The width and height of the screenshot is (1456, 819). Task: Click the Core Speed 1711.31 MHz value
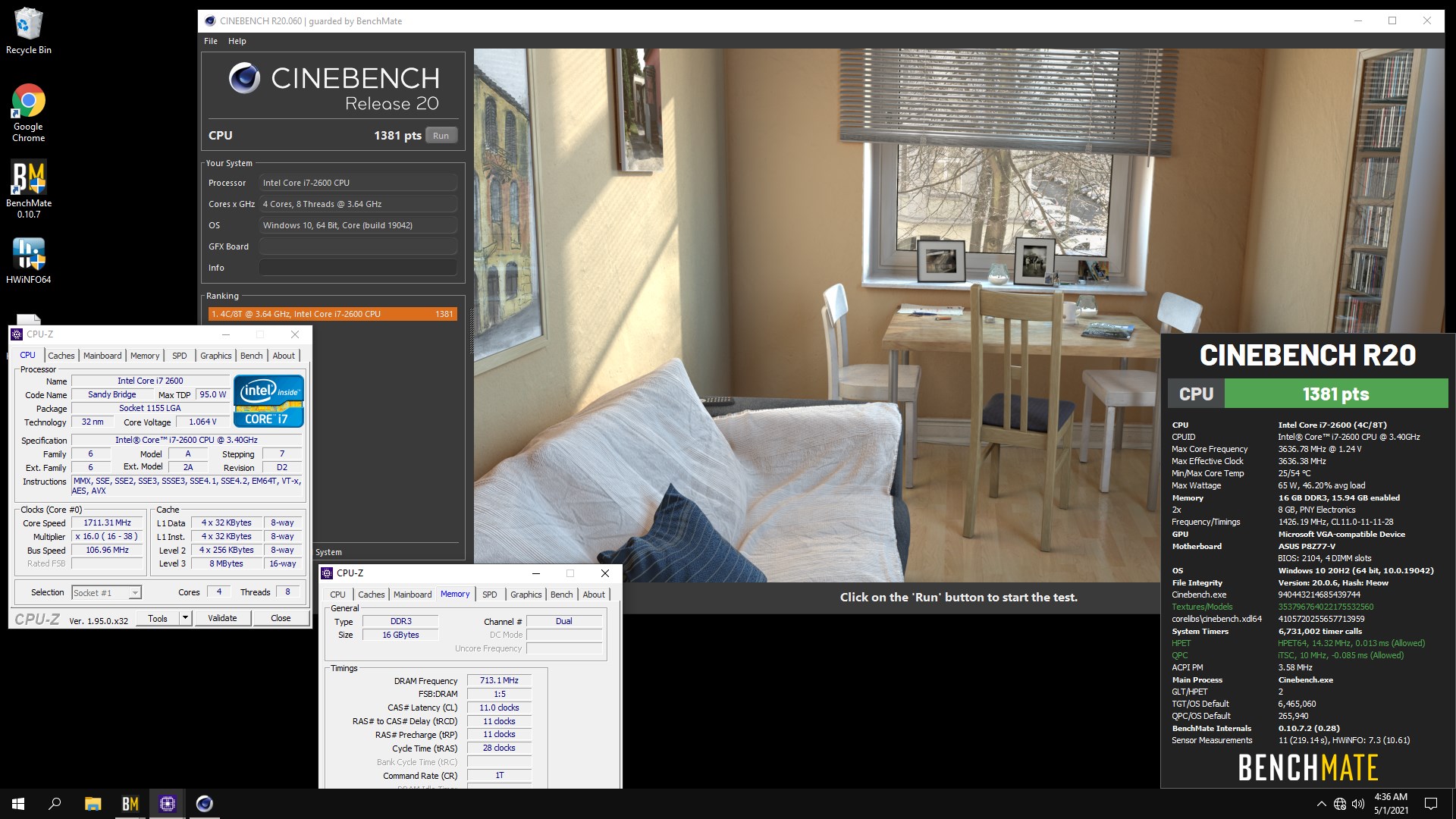[x=107, y=522]
